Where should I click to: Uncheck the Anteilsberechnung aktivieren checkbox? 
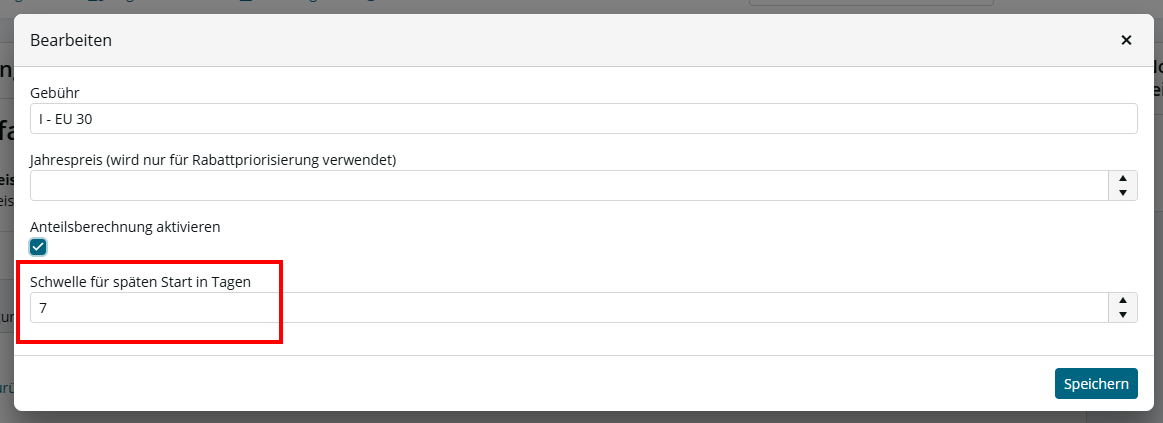pos(38,247)
